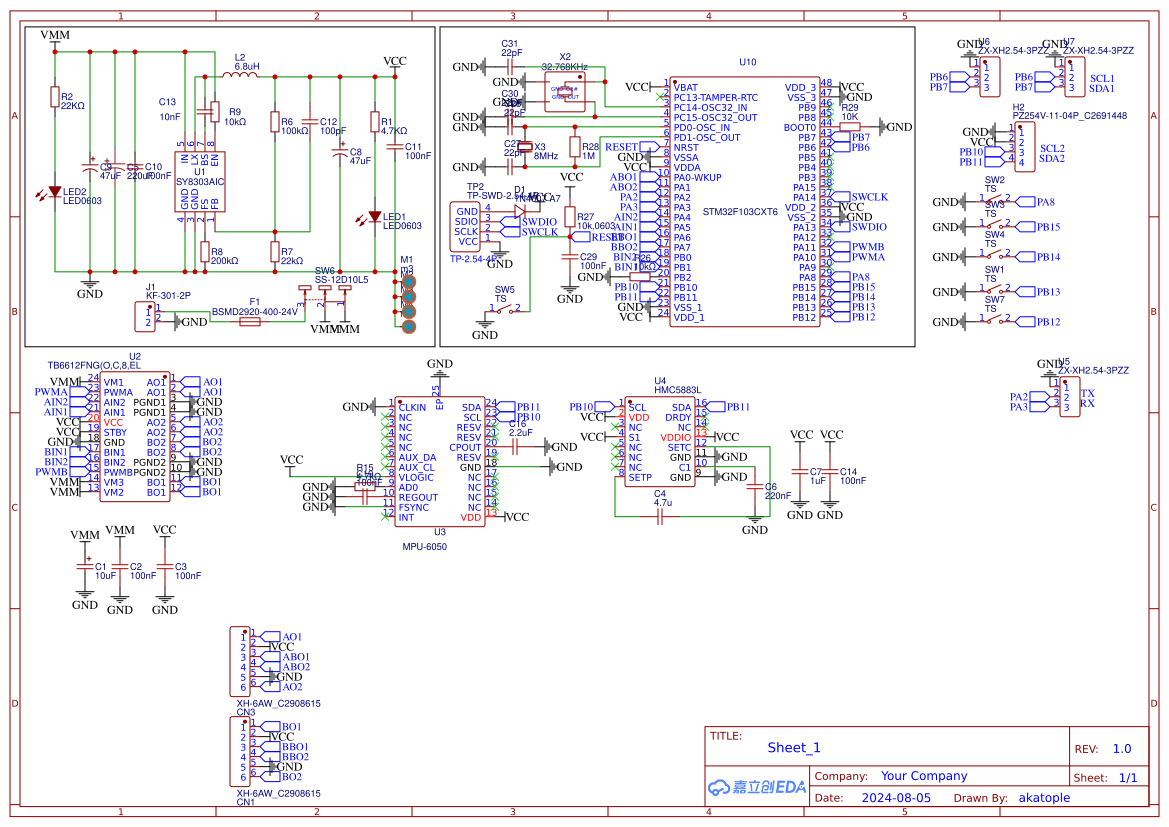Select the R8 200kΩ resistor symbol
This screenshot has height=827, width=1169.
[204, 251]
